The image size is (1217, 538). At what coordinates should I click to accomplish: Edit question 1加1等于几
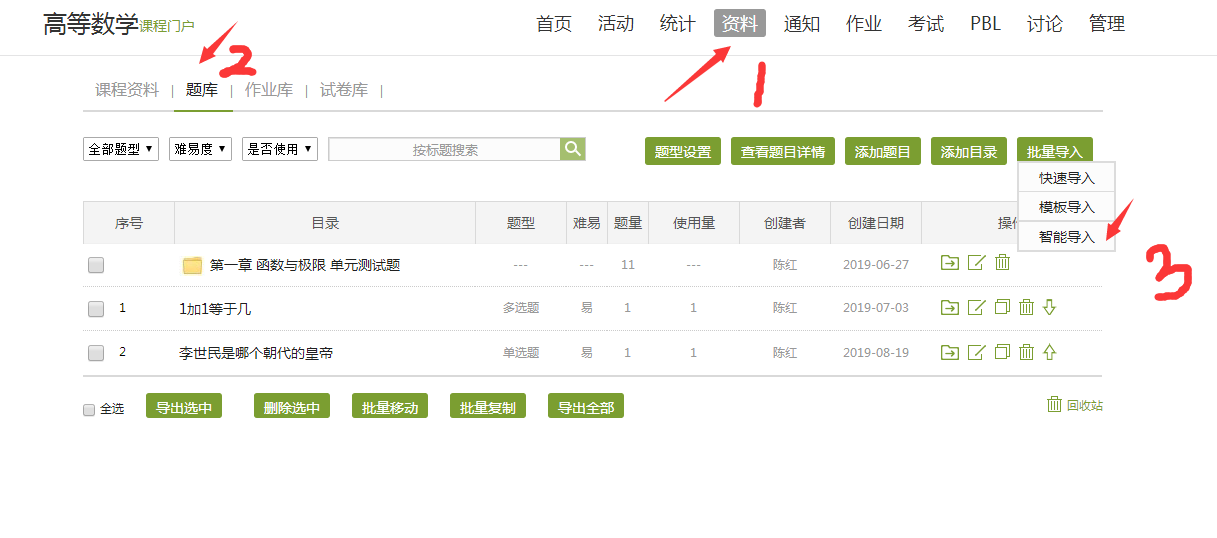(976, 307)
